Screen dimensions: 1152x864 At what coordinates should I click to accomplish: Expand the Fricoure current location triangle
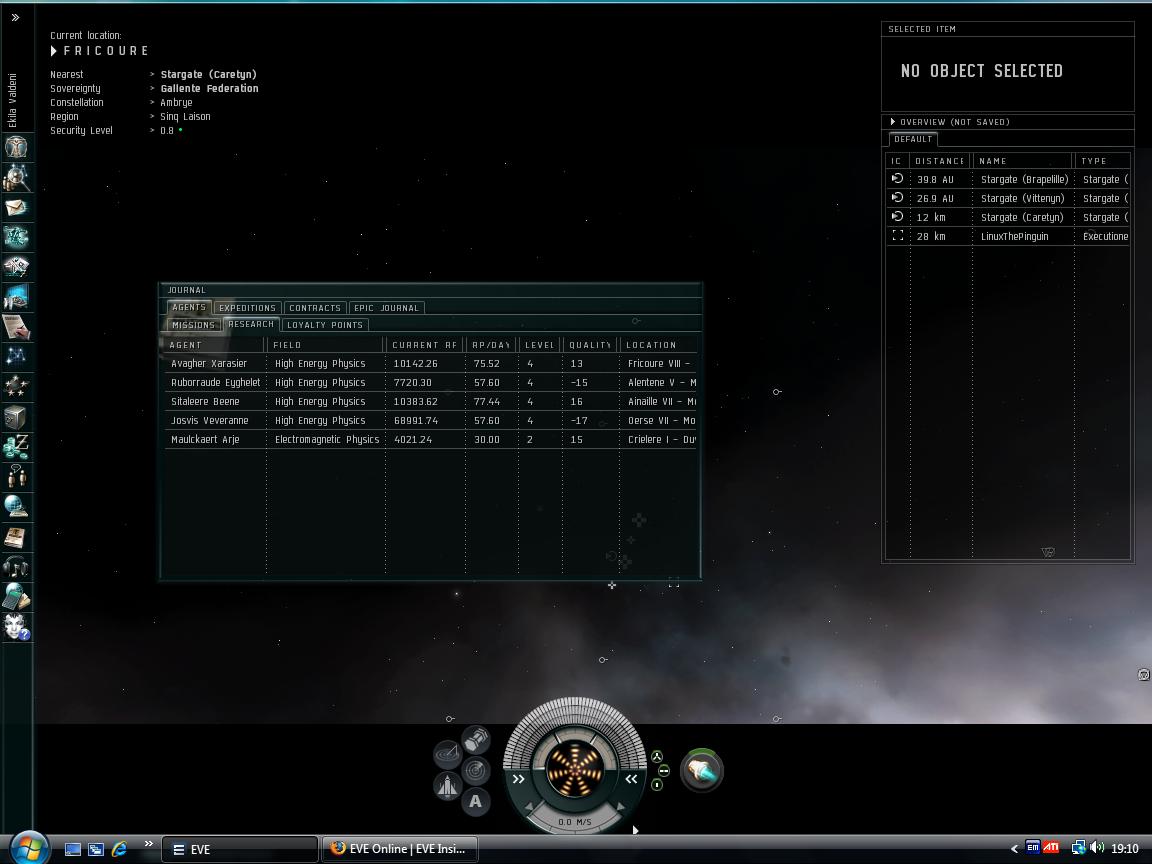click(54, 51)
